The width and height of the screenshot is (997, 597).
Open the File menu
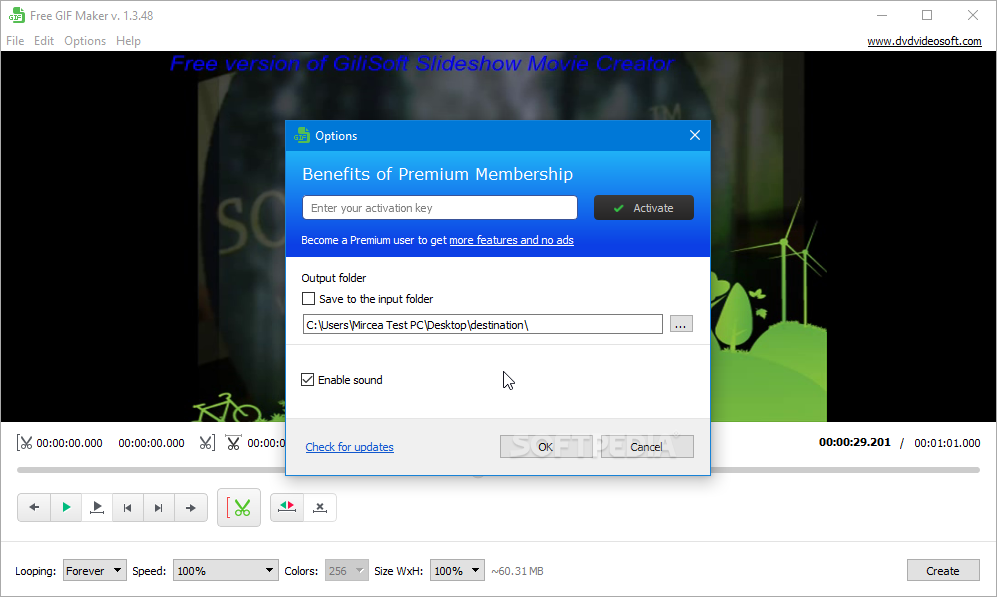15,41
